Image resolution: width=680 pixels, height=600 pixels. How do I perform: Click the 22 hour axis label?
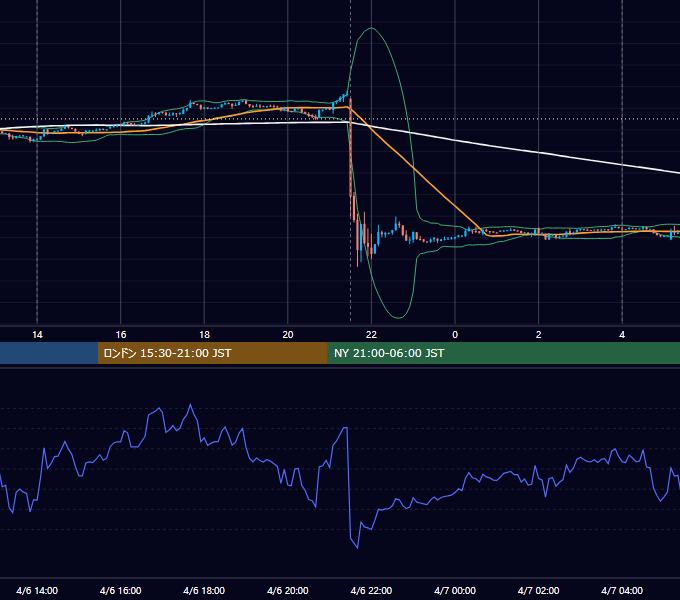point(371,335)
